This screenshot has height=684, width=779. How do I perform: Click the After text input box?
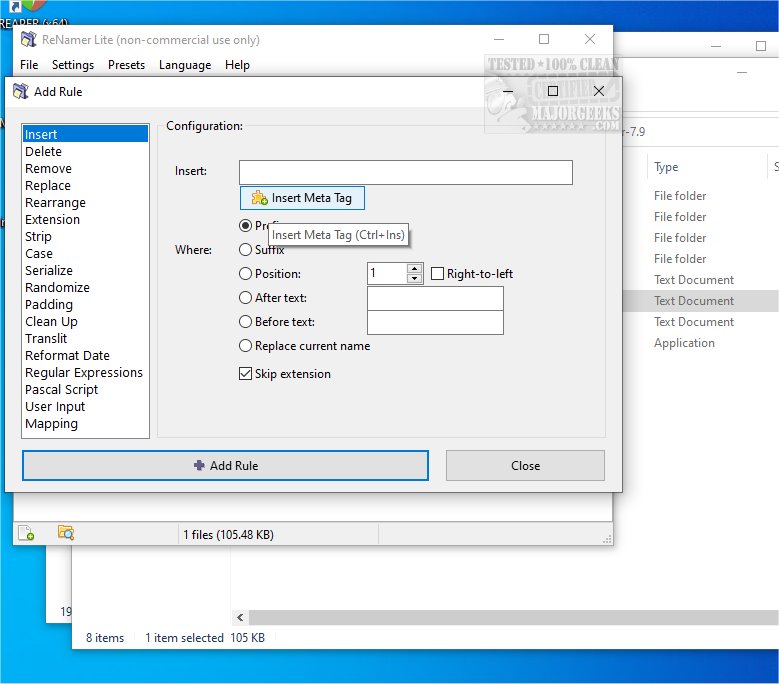tap(435, 298)
